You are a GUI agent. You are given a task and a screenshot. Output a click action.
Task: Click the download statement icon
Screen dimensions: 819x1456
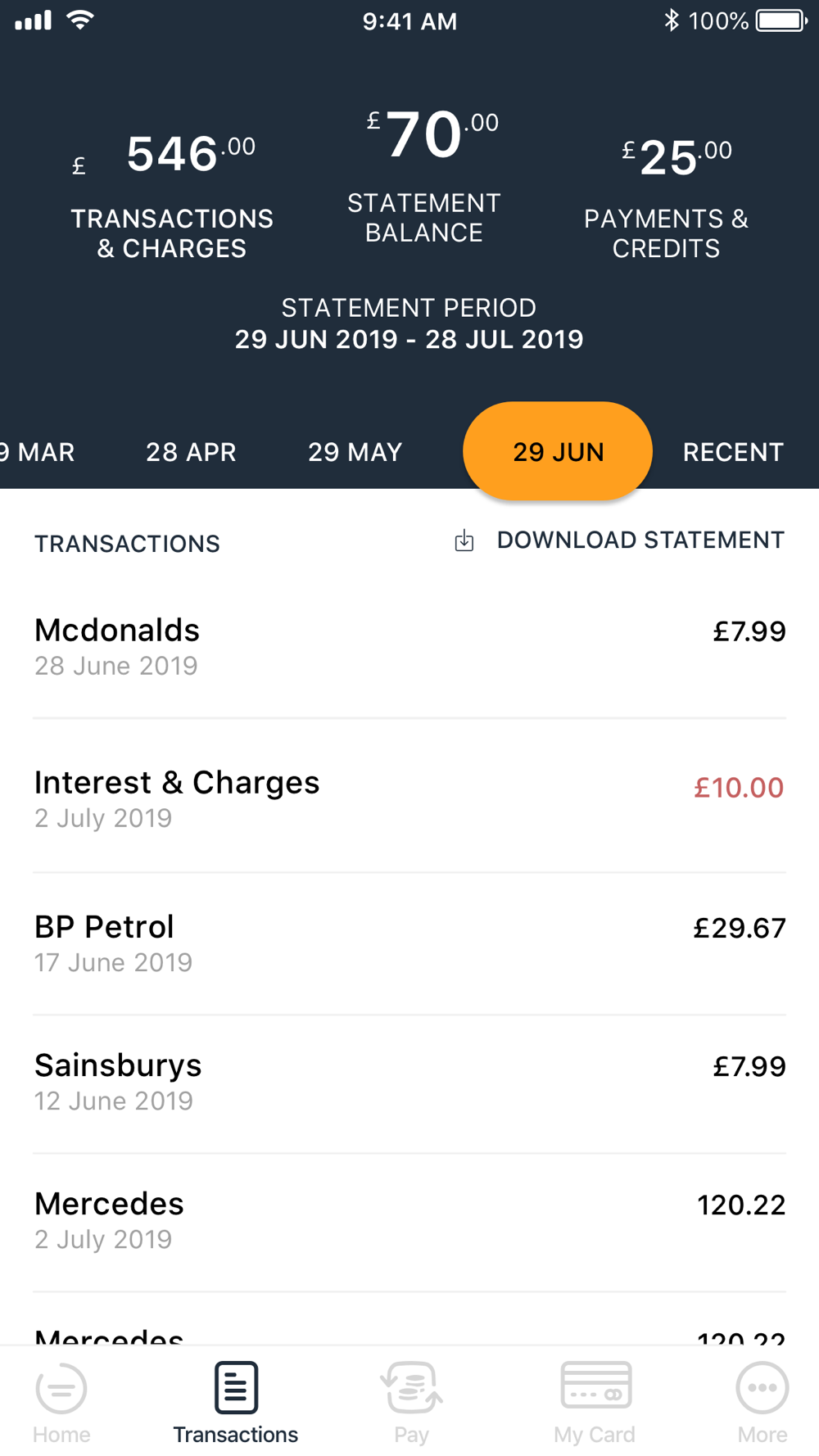(464, 540)
